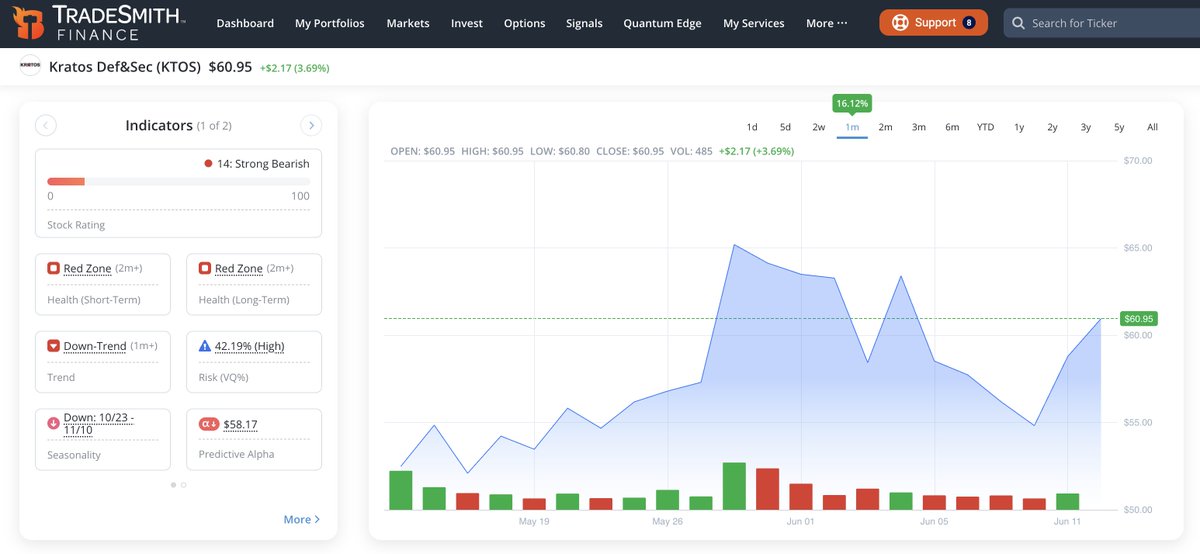Click the Support button

coord(934,23)
